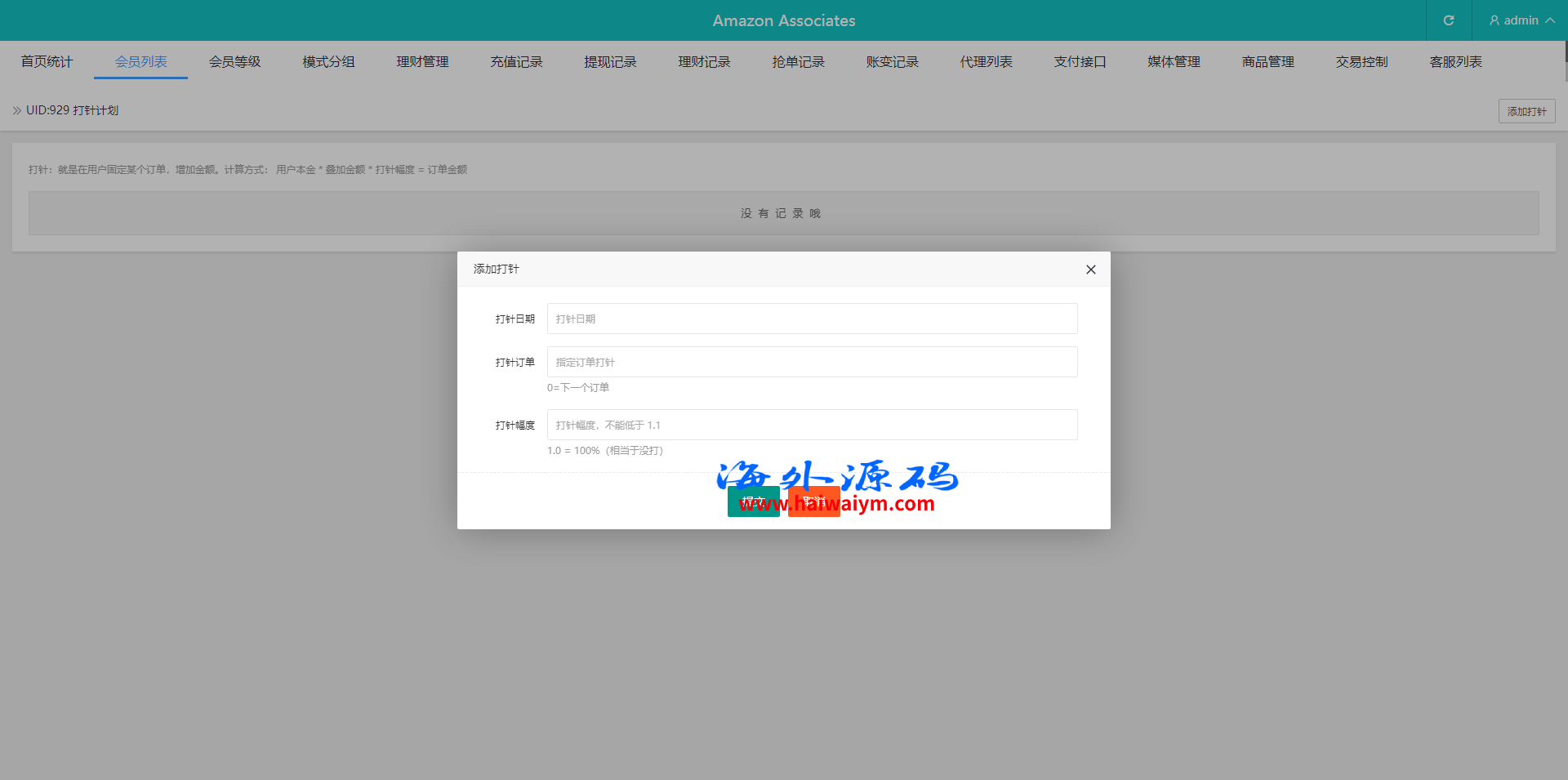1568x780 pixels.
Task: Click the 打针日期 date input field
Action: (812, 319)
